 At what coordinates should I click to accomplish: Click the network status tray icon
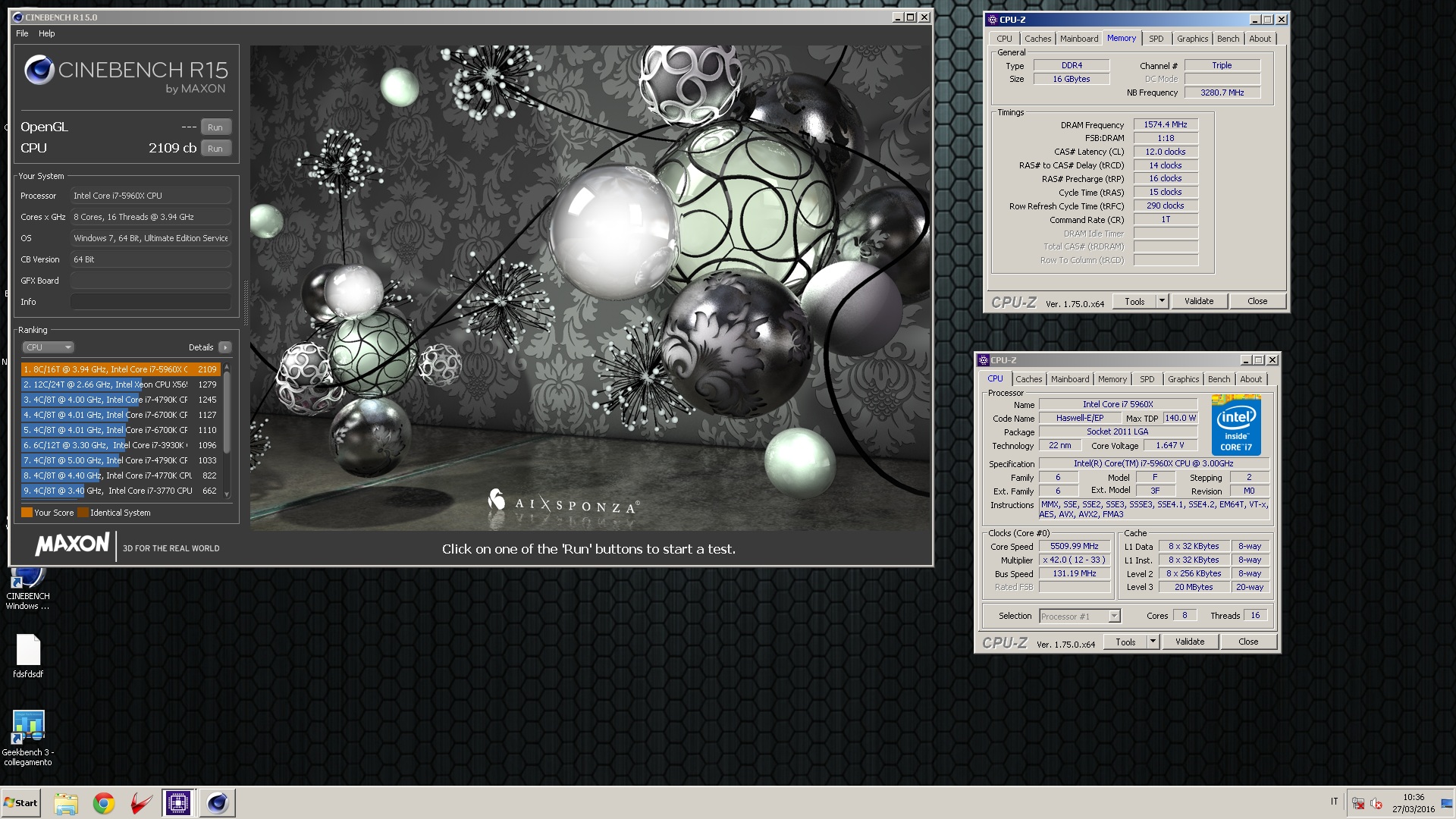(x=1358, y=803)
